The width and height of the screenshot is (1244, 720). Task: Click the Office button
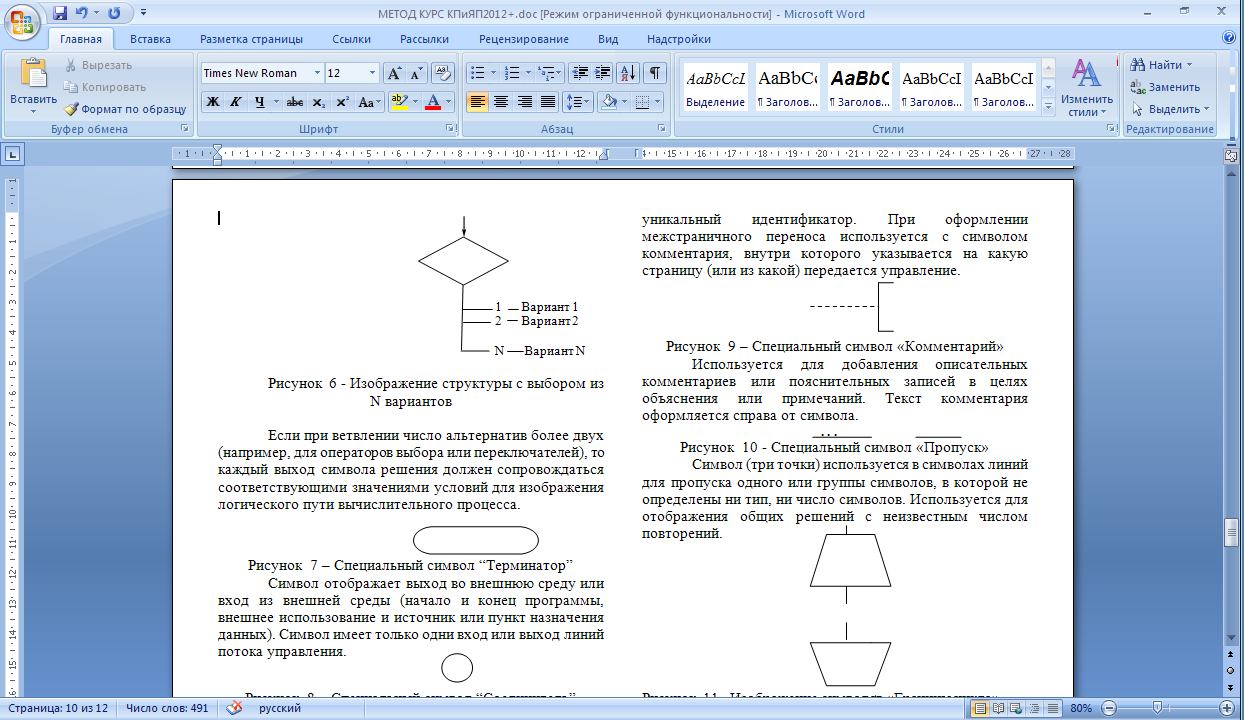point(22,20)
